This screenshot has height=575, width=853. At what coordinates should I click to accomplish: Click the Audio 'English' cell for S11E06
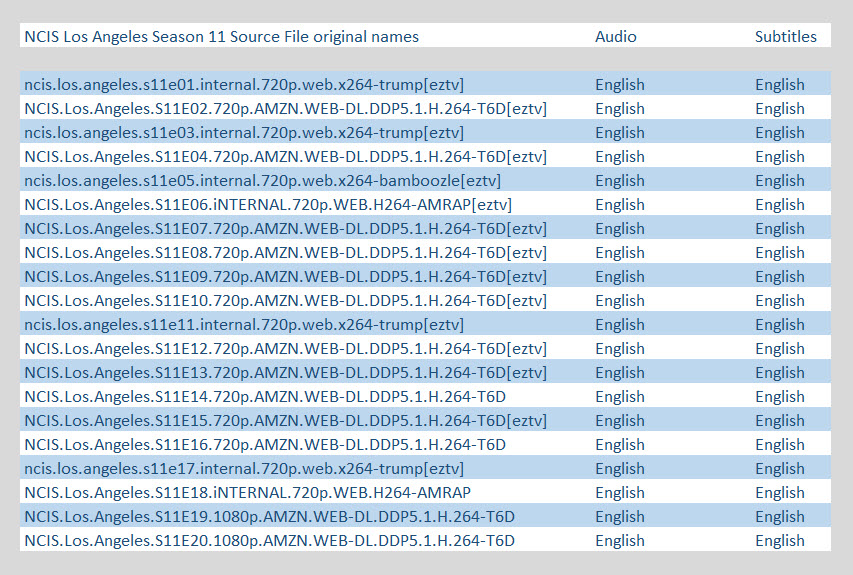click(620, 205)
